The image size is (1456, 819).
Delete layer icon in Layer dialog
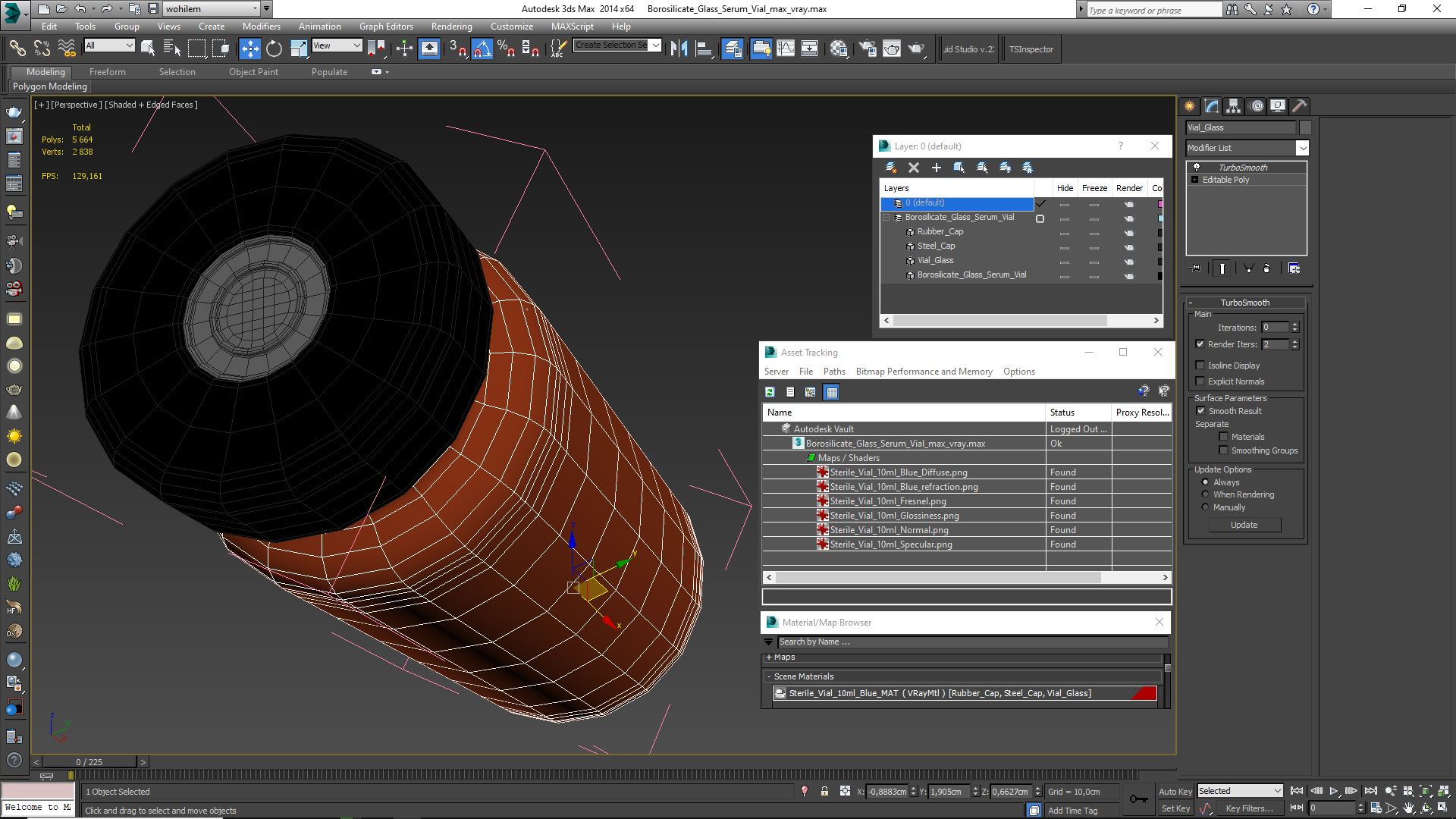coord(914,168)
